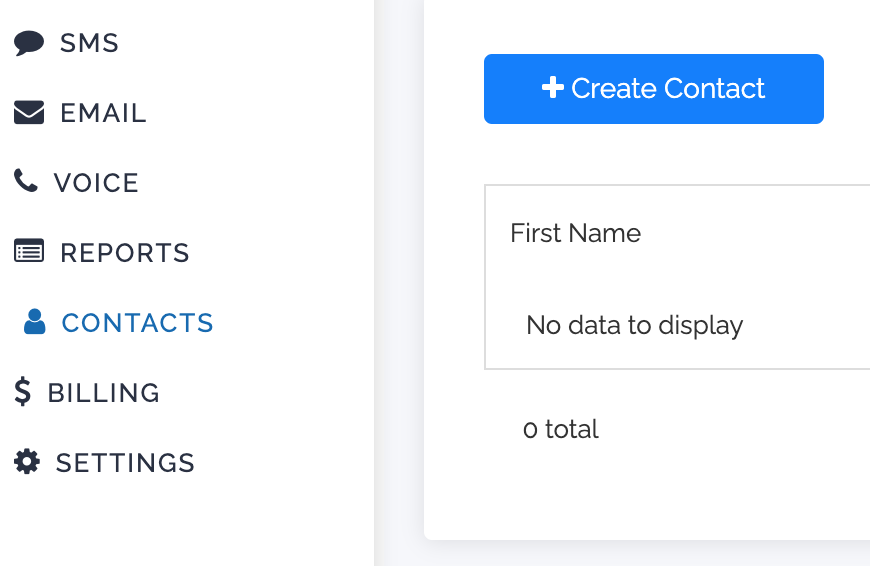Click the plus icon on Create Contact
Viewport: 870px width, 566px height.
tap(553, 88)
